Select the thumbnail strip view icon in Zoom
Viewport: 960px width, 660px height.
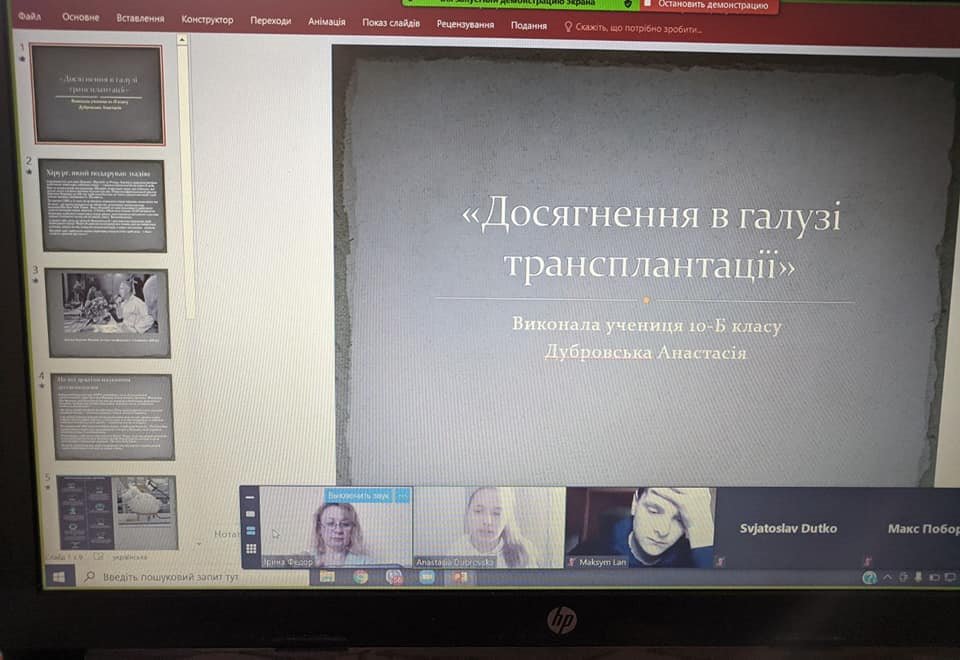250,531
